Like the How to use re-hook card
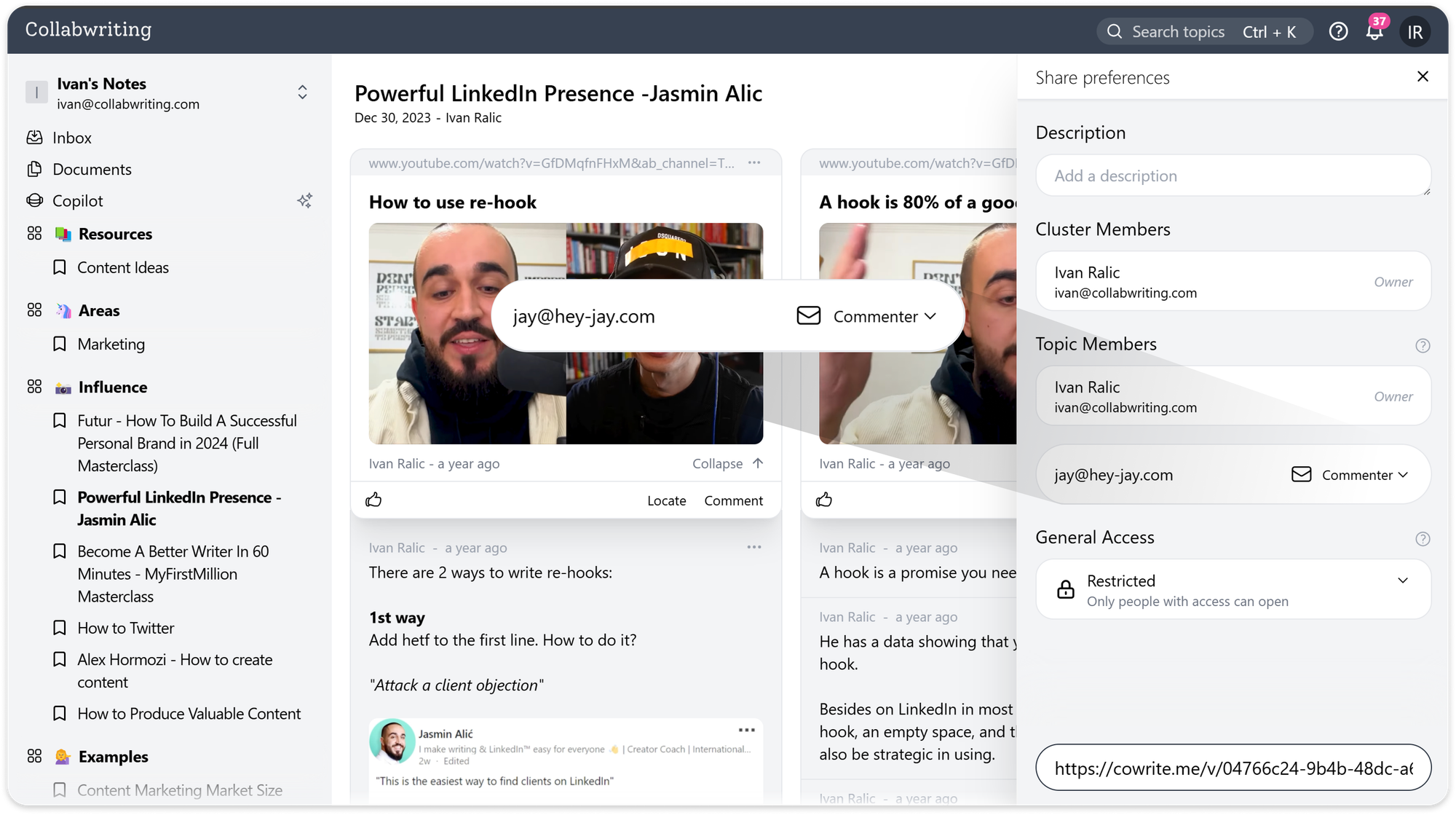This screenshot has height=815, width=1456. coord(373,500)
